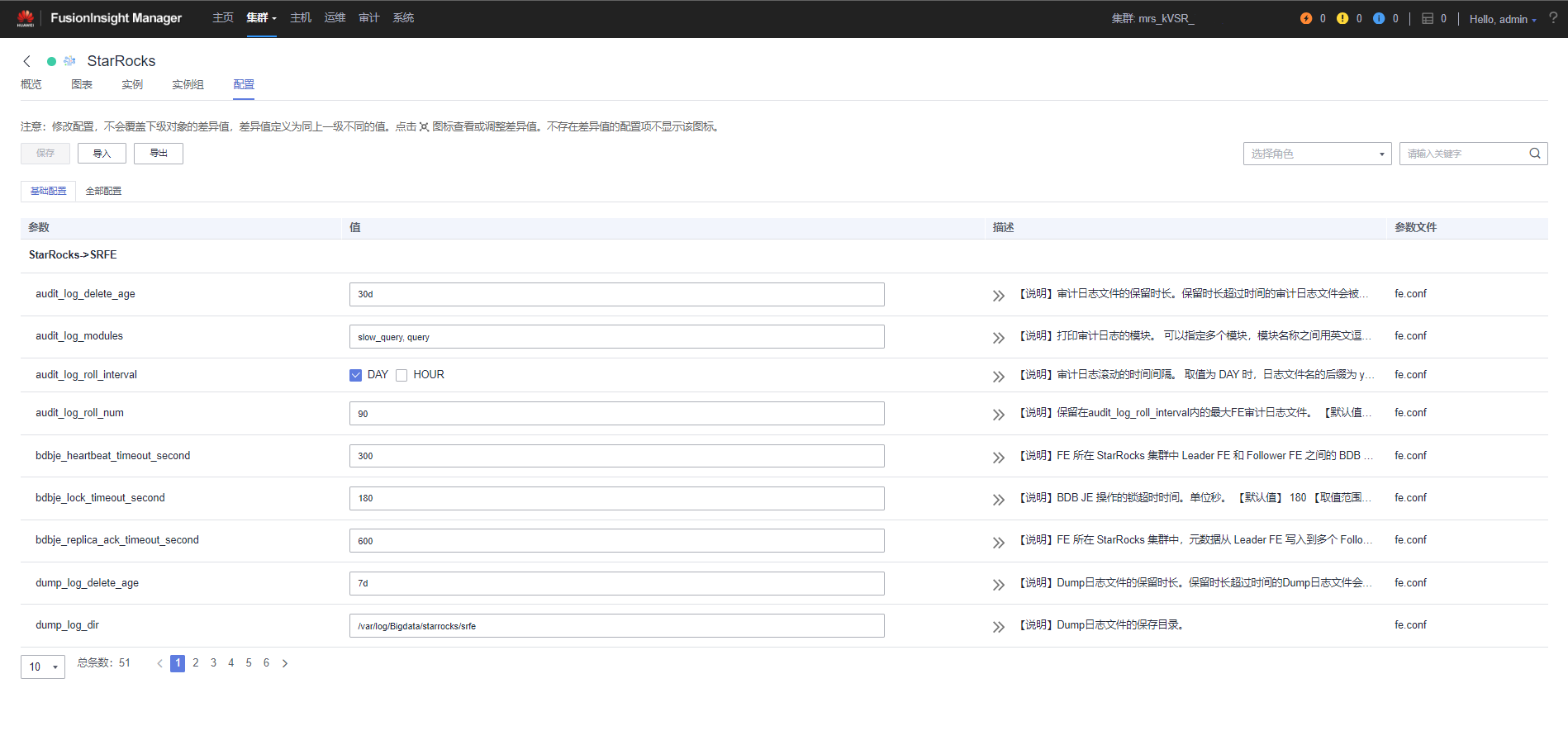
Task: Select the 配置 tab
Action: 244,85
